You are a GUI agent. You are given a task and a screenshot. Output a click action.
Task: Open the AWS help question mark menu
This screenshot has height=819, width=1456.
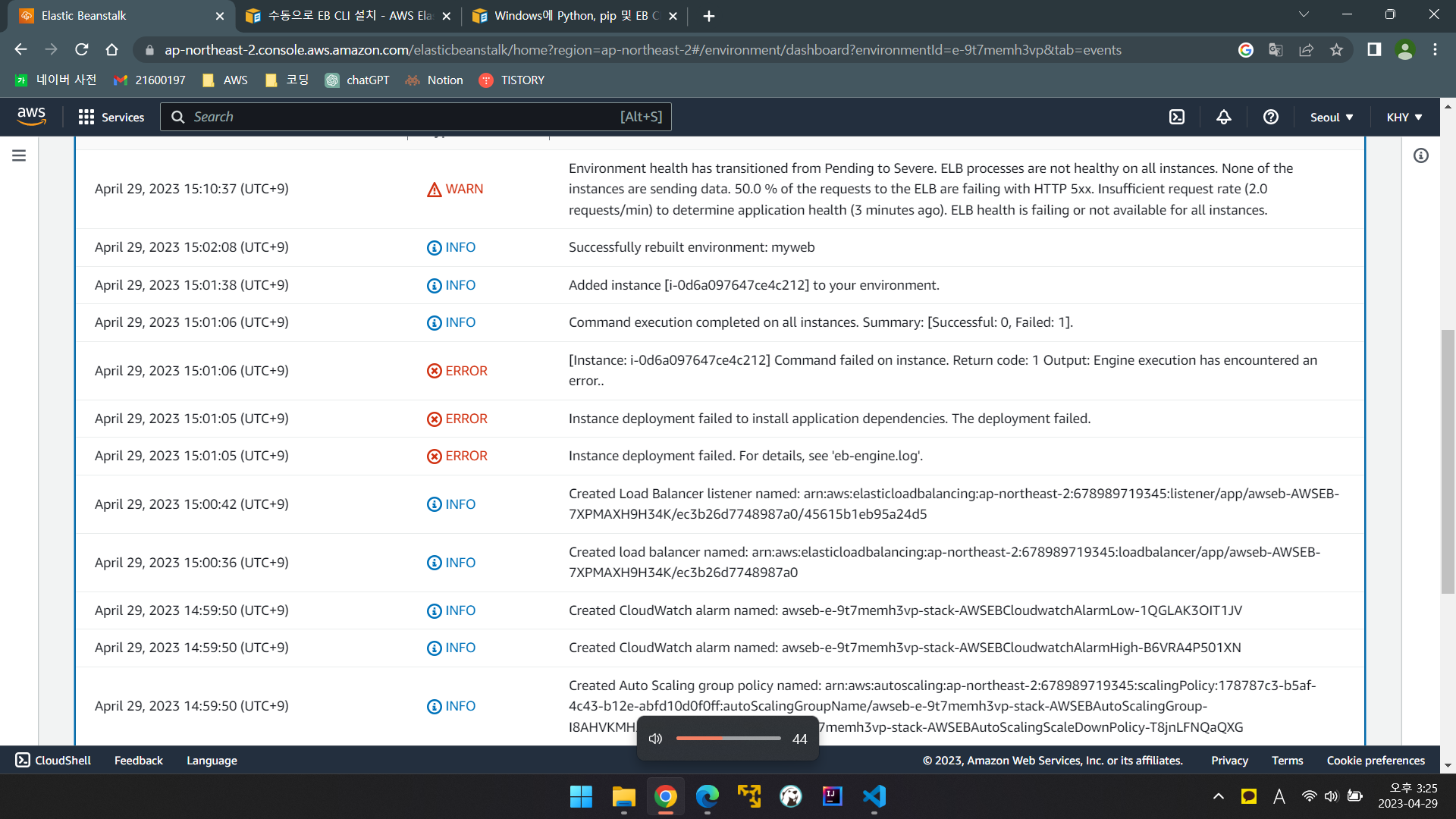(1270, 117)
